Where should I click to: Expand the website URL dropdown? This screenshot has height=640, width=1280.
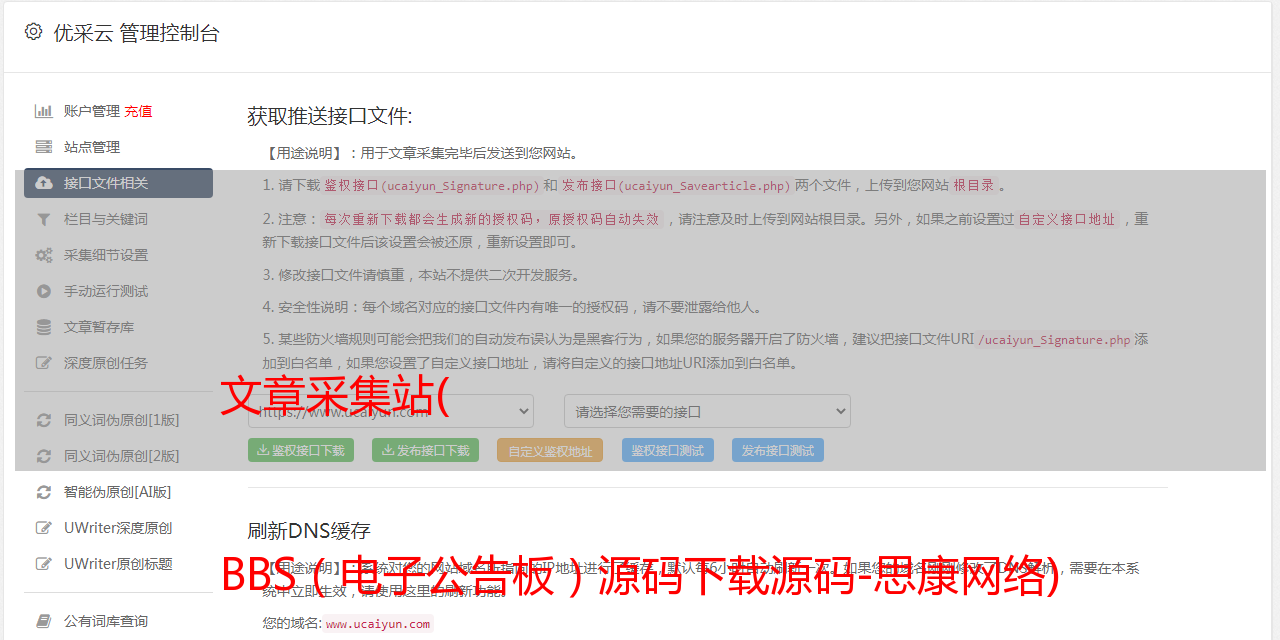pos(391,411)
